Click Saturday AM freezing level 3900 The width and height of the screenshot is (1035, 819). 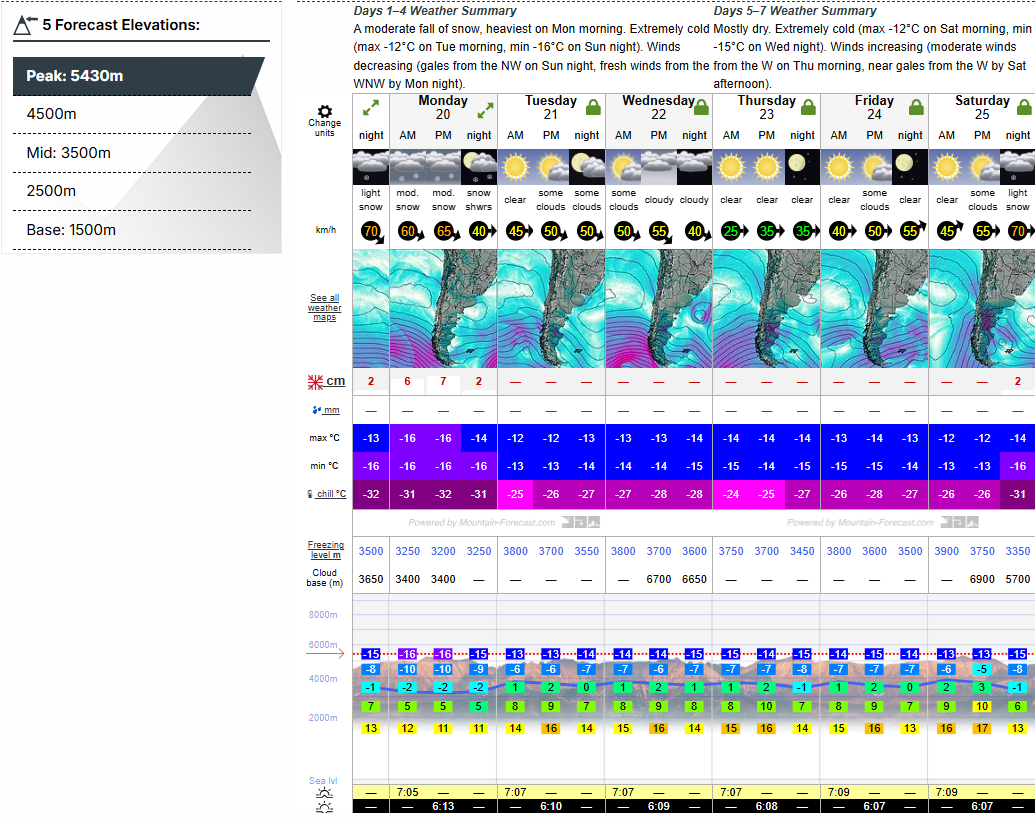point(947,551)
